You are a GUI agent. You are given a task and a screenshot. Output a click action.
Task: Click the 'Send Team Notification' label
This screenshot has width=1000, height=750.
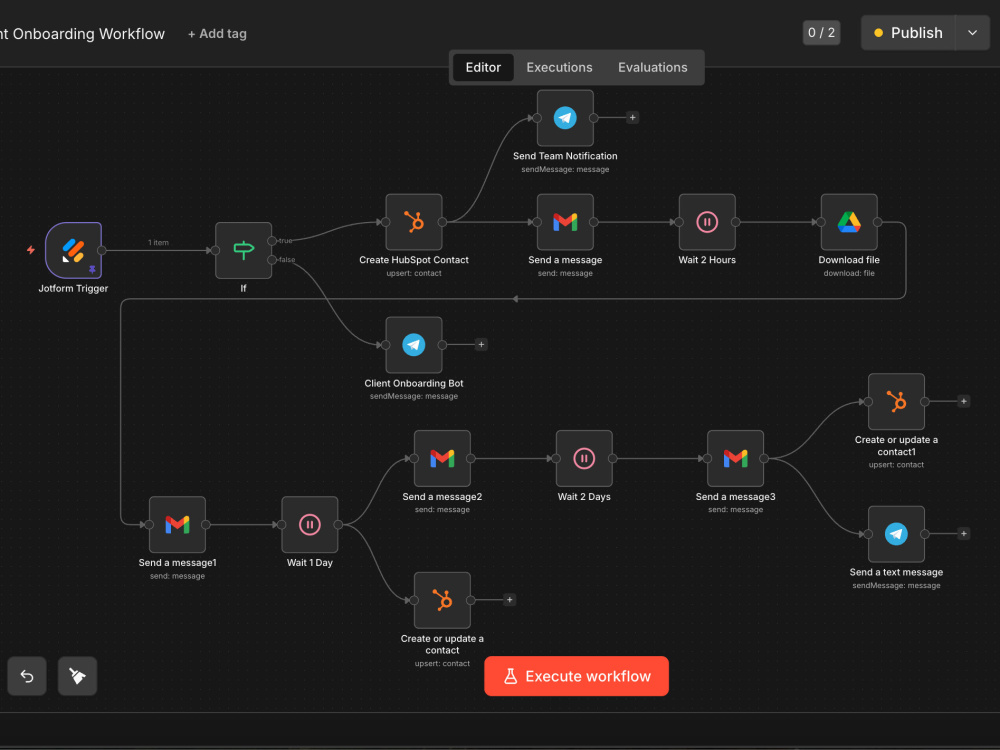[x=565, y=156]
